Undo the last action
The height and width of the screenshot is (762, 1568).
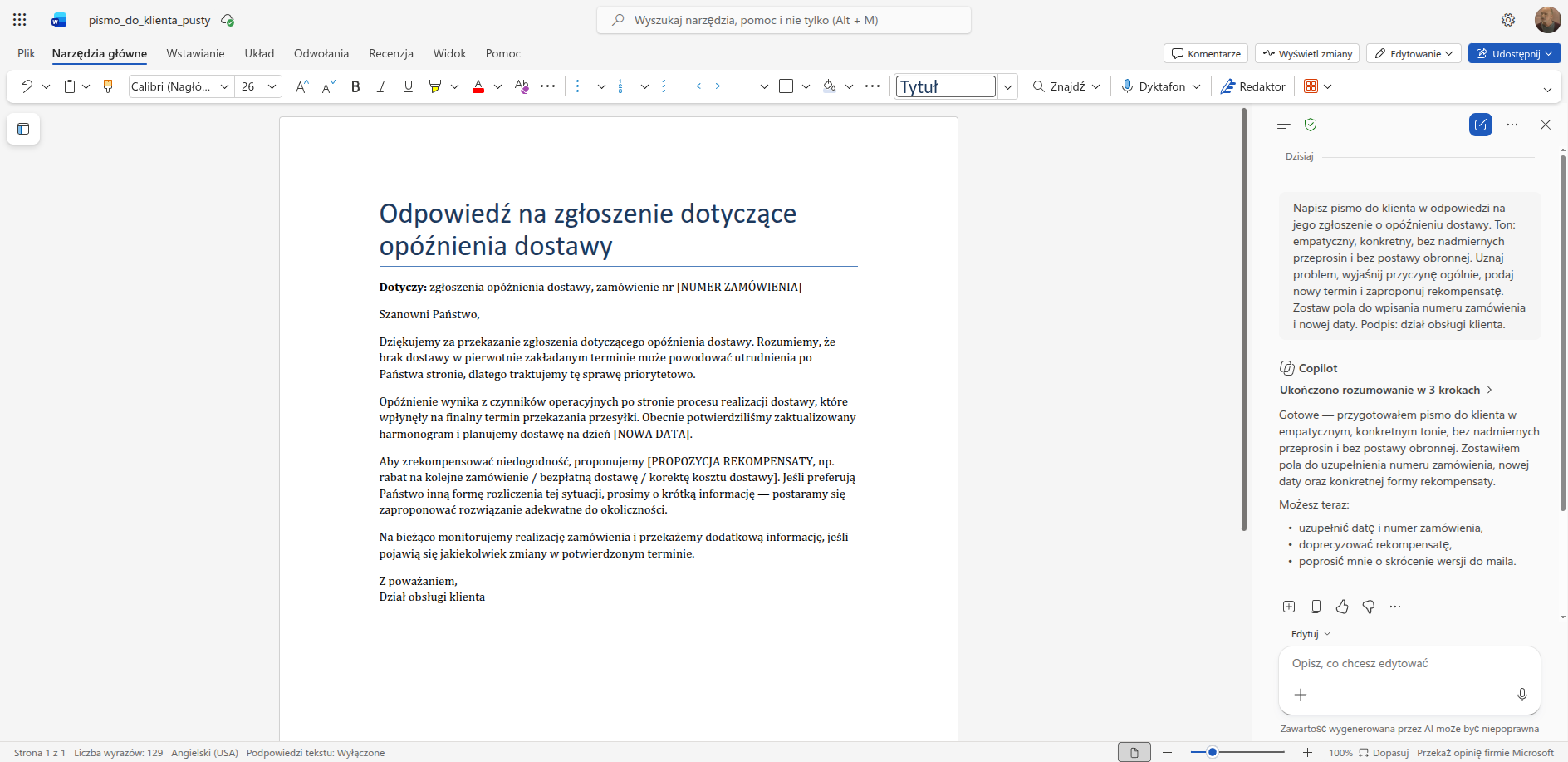27,86
